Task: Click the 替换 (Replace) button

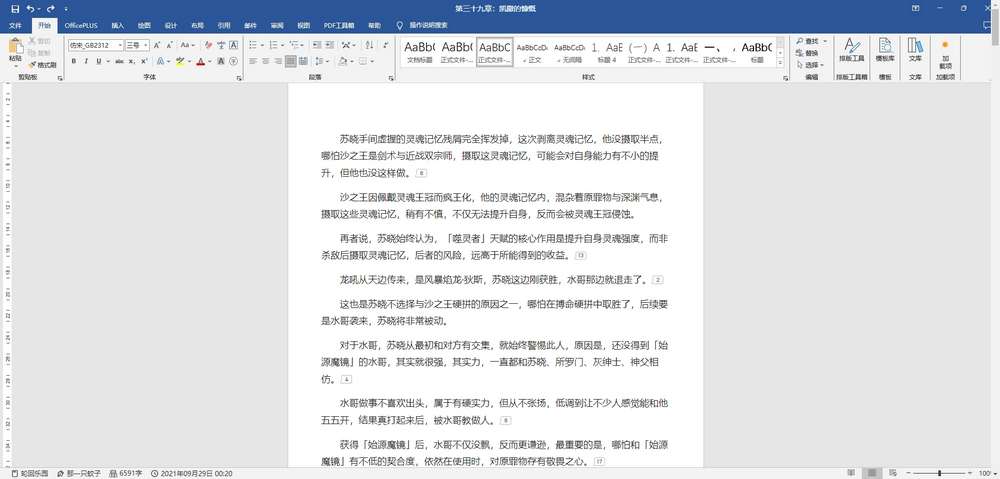Action: click(807, 53)
